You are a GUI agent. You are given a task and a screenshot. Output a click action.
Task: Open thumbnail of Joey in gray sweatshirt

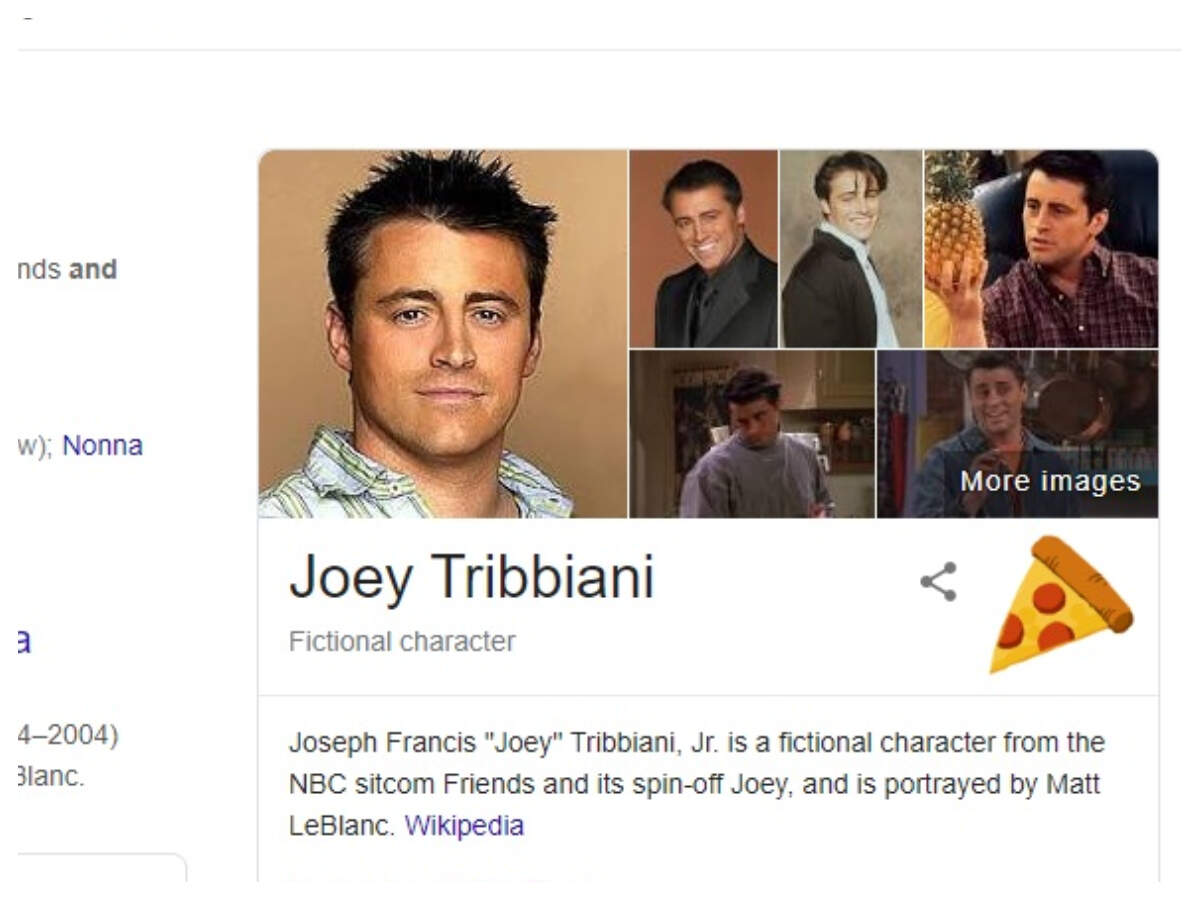752,434
